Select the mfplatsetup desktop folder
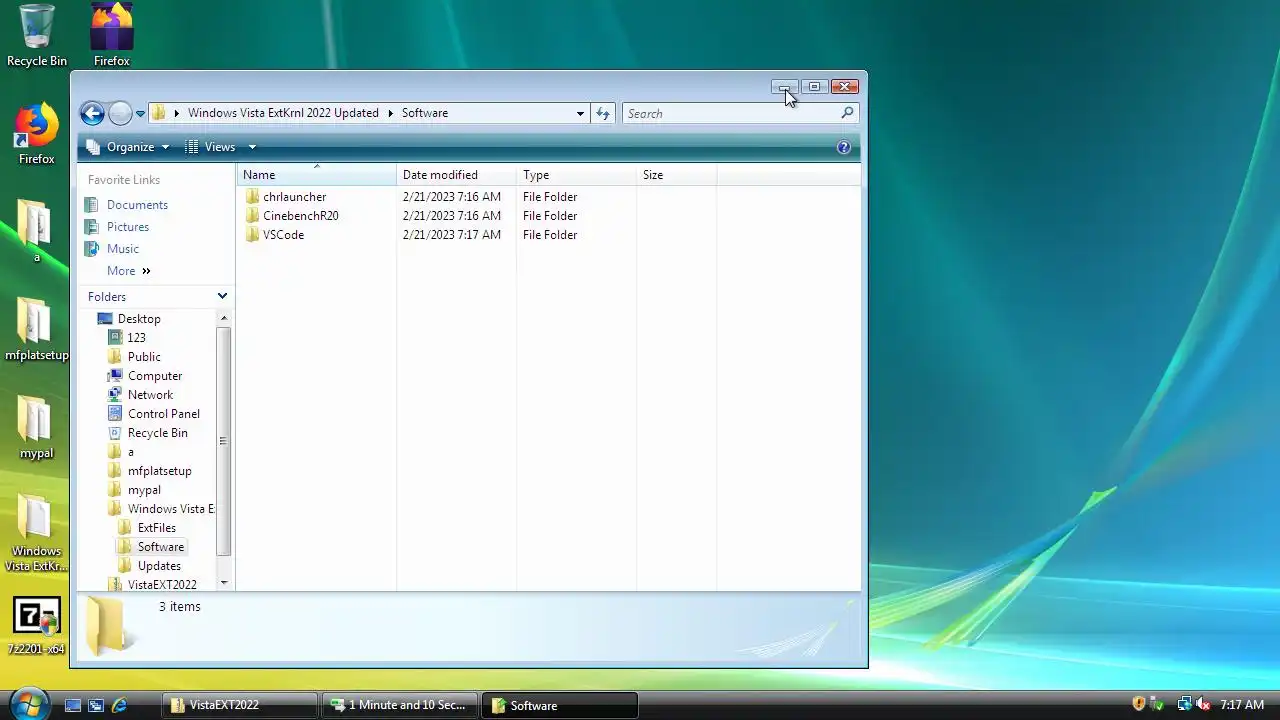This screenshot has height=720, width=1280. coord(37,329)
